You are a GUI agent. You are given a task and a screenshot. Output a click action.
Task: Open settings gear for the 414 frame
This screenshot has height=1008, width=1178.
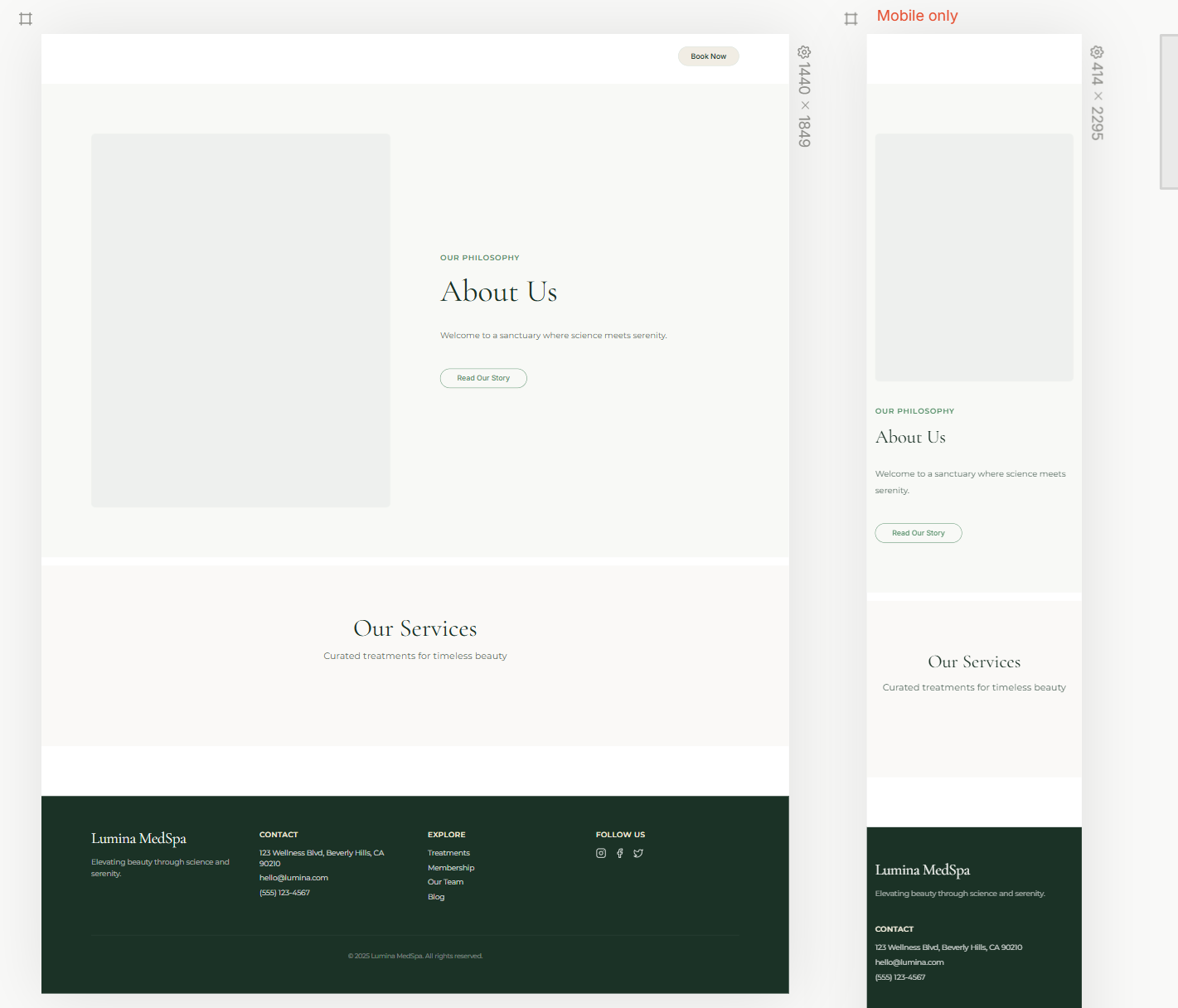(1097, 52)
